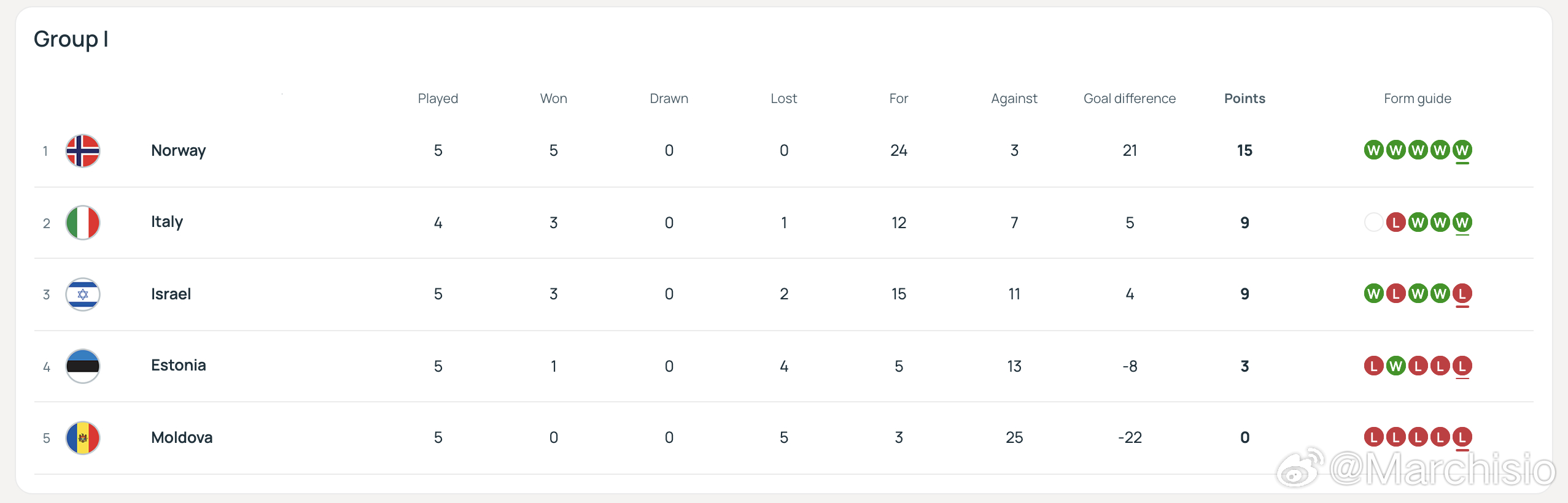Click the Italy flag icon
Viewport: 1568px width, 503px height.
(83, 223)
